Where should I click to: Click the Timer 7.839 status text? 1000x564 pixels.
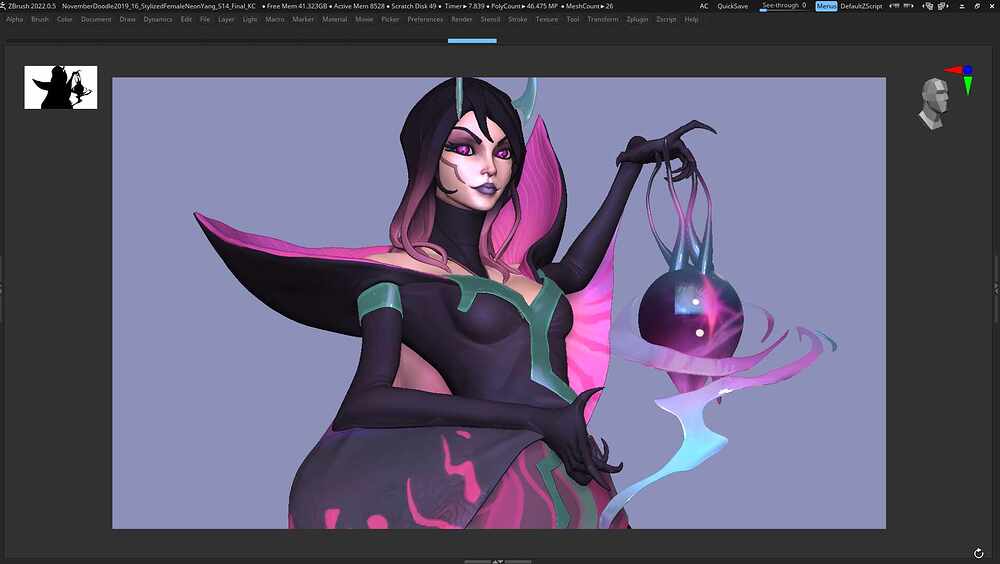point(464,6)
